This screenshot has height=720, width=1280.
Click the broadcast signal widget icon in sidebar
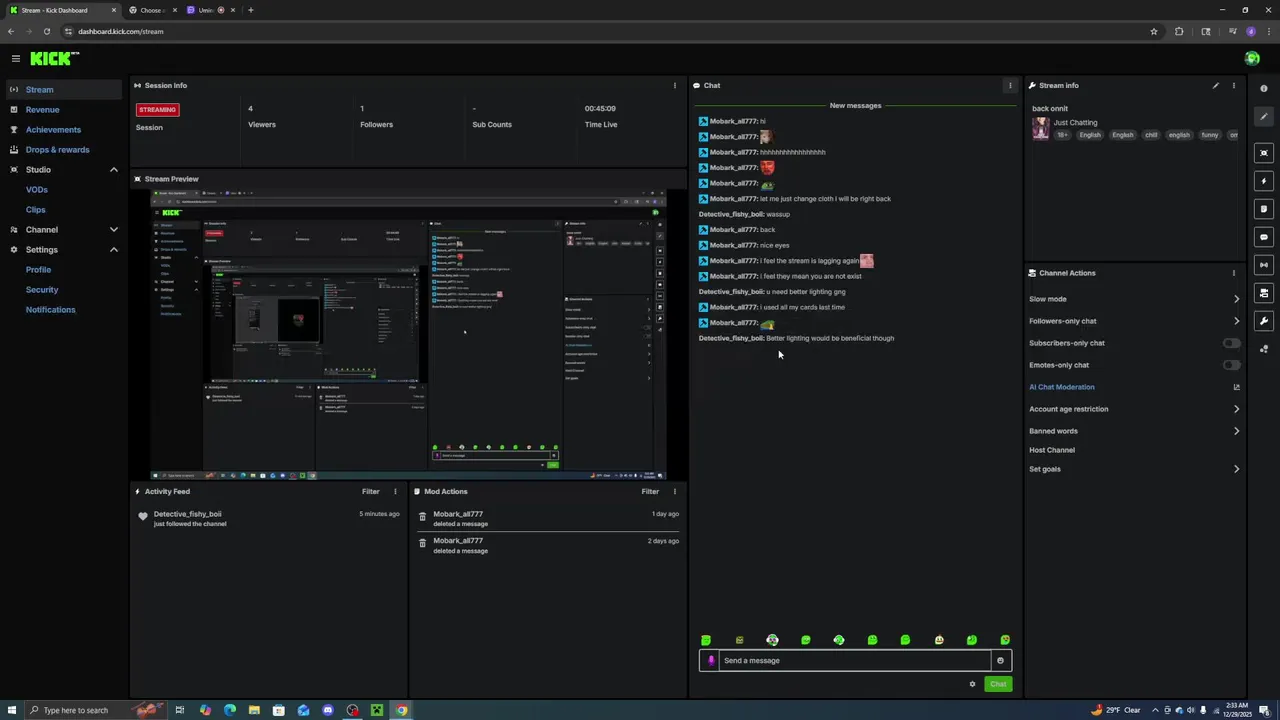point(1264,265)
